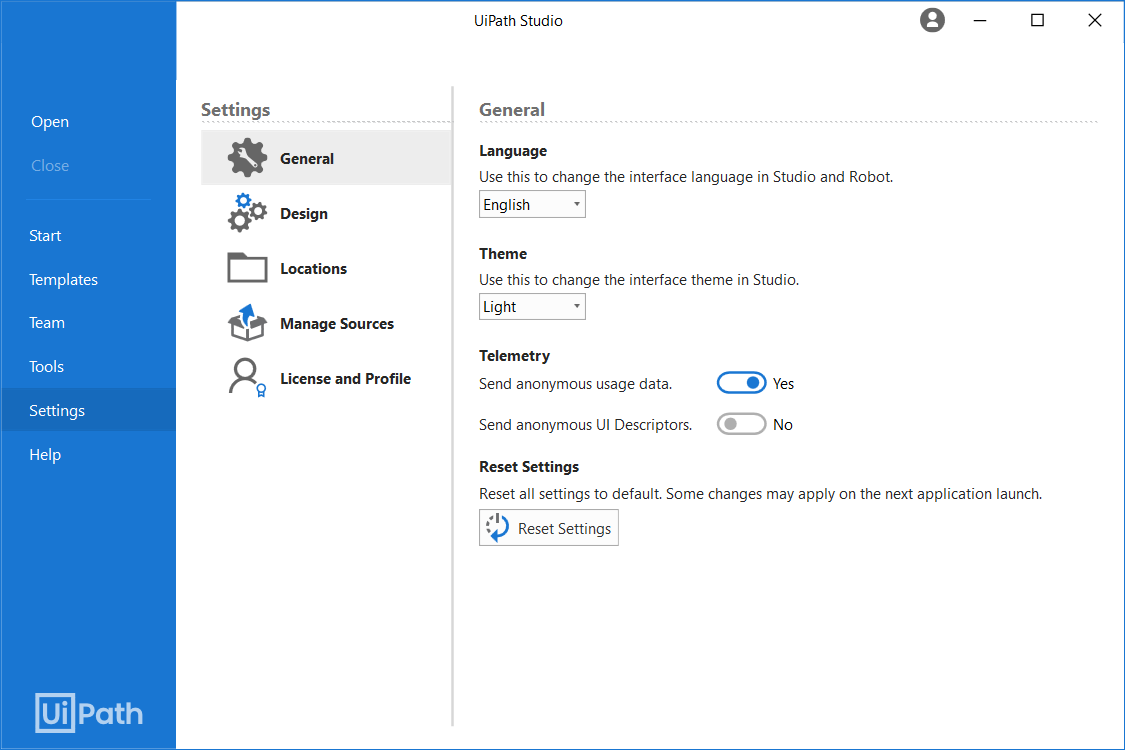Open Locations via the folder icon
Viewport: 1125px width, 750px height.
pyautogui.click(x=245, y=267)
